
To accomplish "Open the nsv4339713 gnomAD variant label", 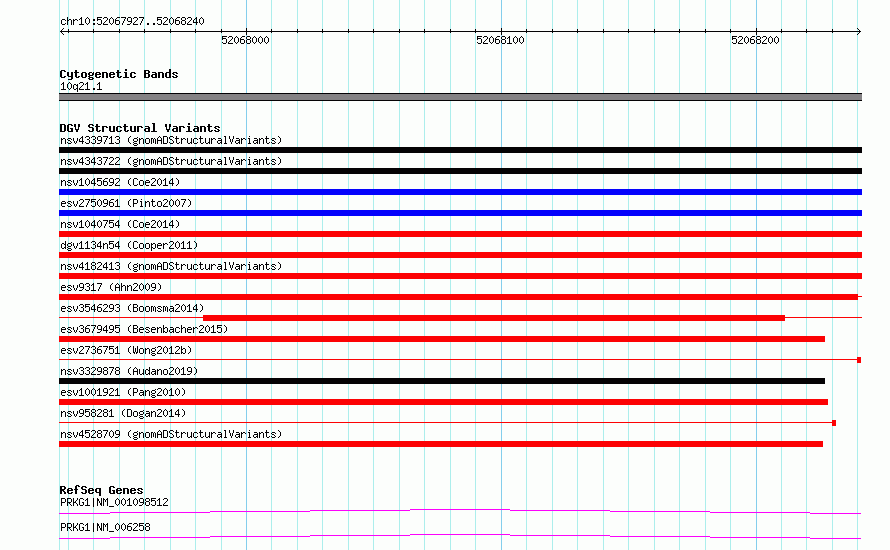I will (171, 140).
